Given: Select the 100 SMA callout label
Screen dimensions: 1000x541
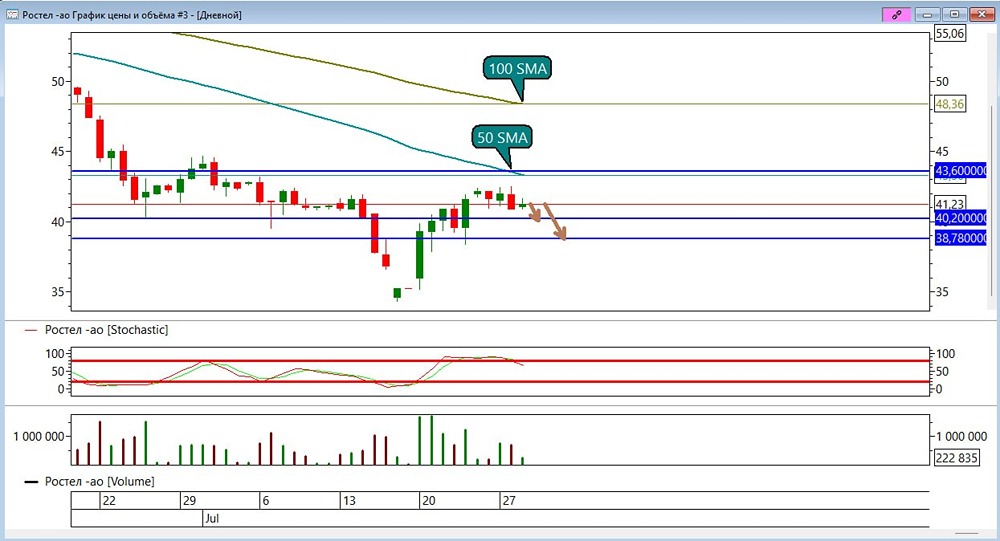Looking at the screenshot, I should (517, 68).
